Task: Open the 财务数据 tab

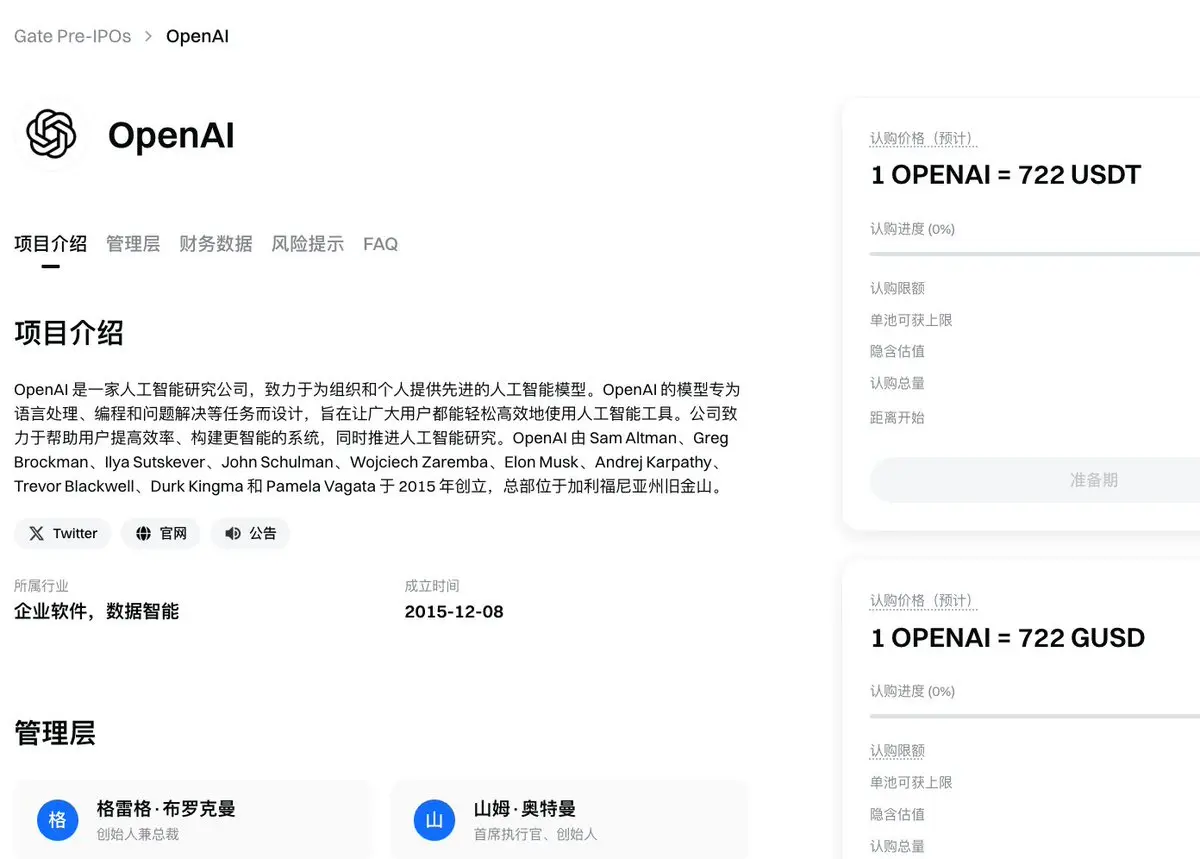Action: click(216, 244)
